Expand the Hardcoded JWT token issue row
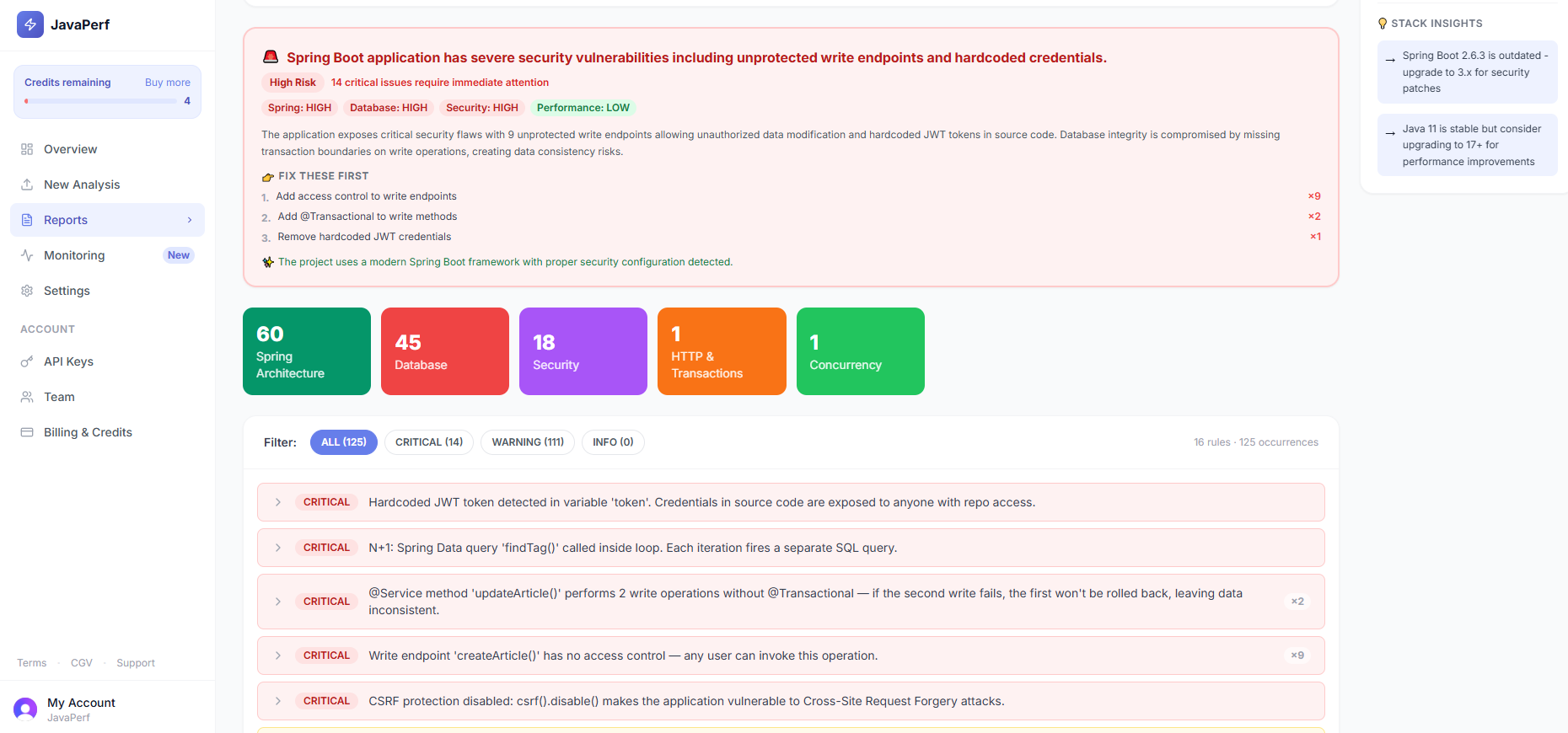This screenshot has height=733, width=1568. [278, 502]
